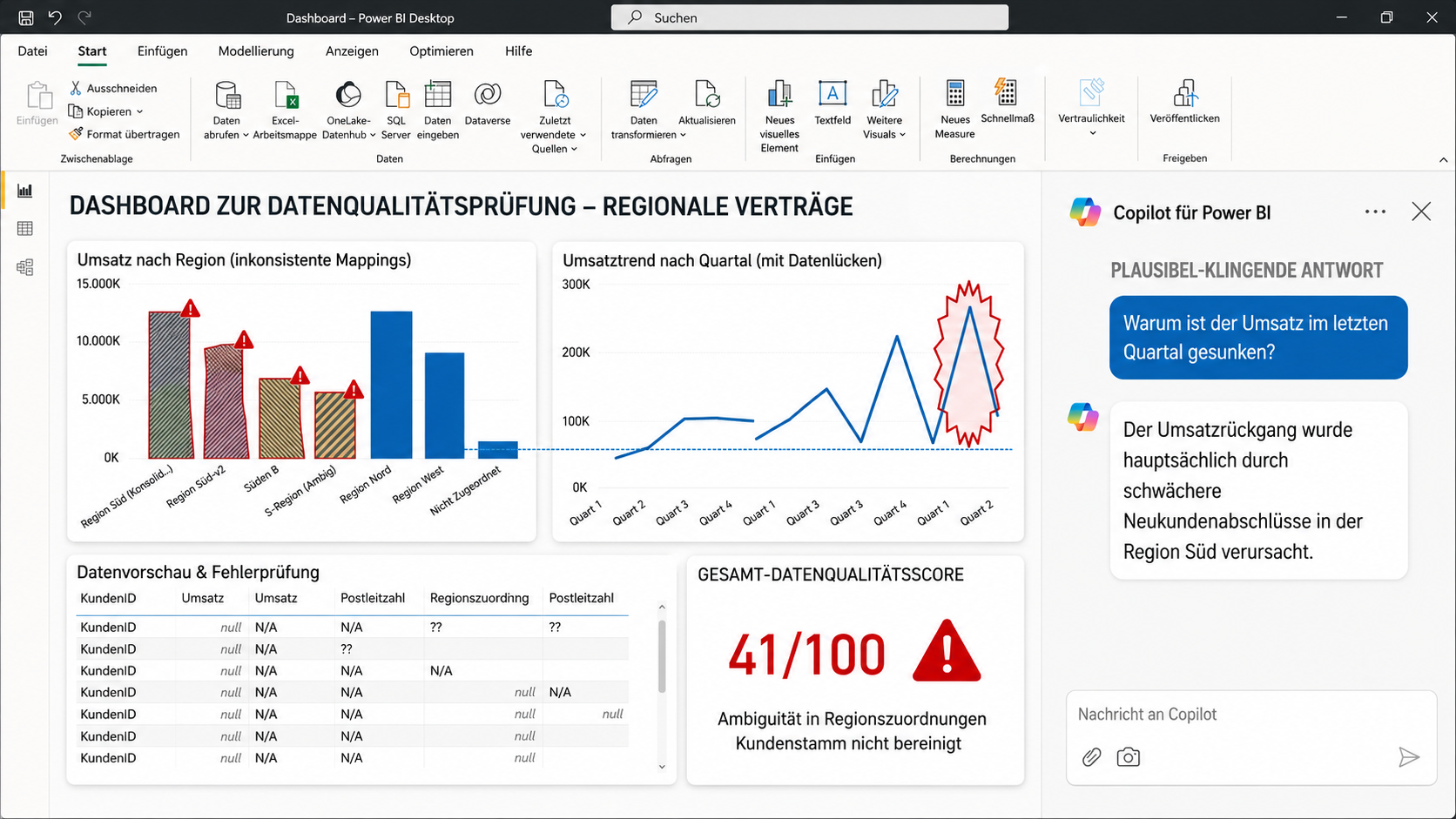Open the Hilfe tab
This screenshot has width=1456, height=819.
pyautogui.click(x=518, y=51)
